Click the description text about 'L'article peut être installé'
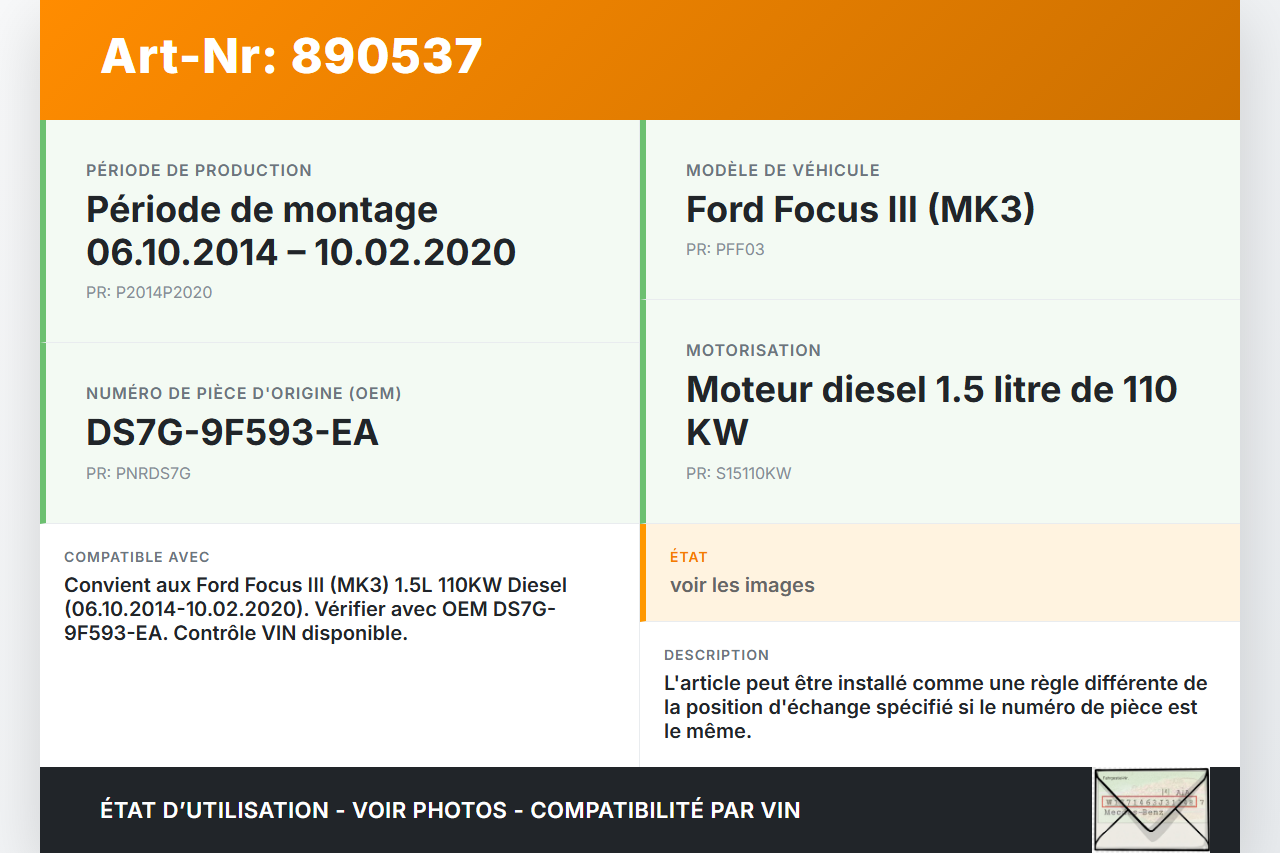 (935, 707)
